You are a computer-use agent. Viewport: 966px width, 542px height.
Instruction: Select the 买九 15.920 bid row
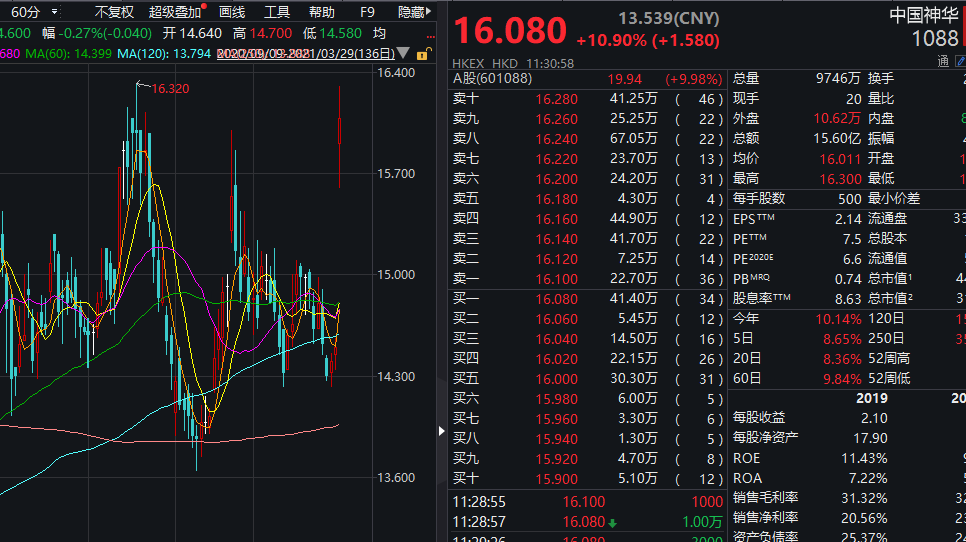pyautogui.click(x=588, y=459)
